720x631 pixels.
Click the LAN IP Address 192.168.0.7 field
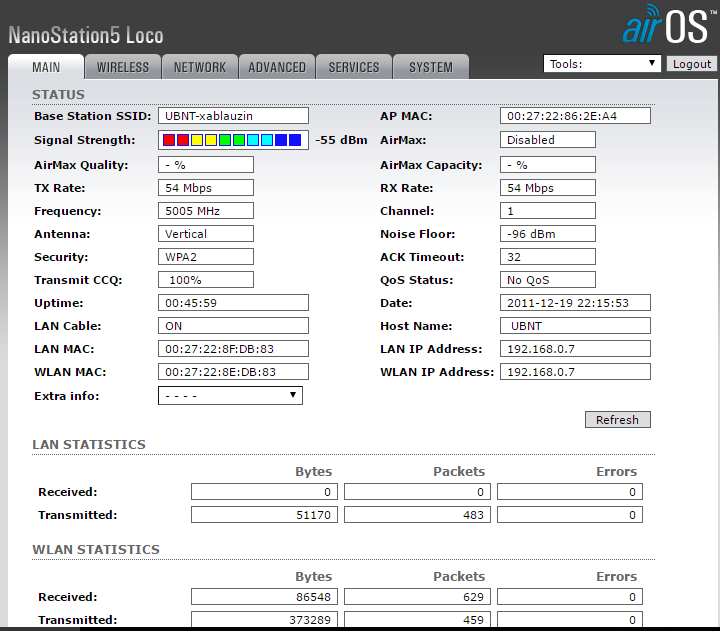pyautogui.click(x=575, y=349)
